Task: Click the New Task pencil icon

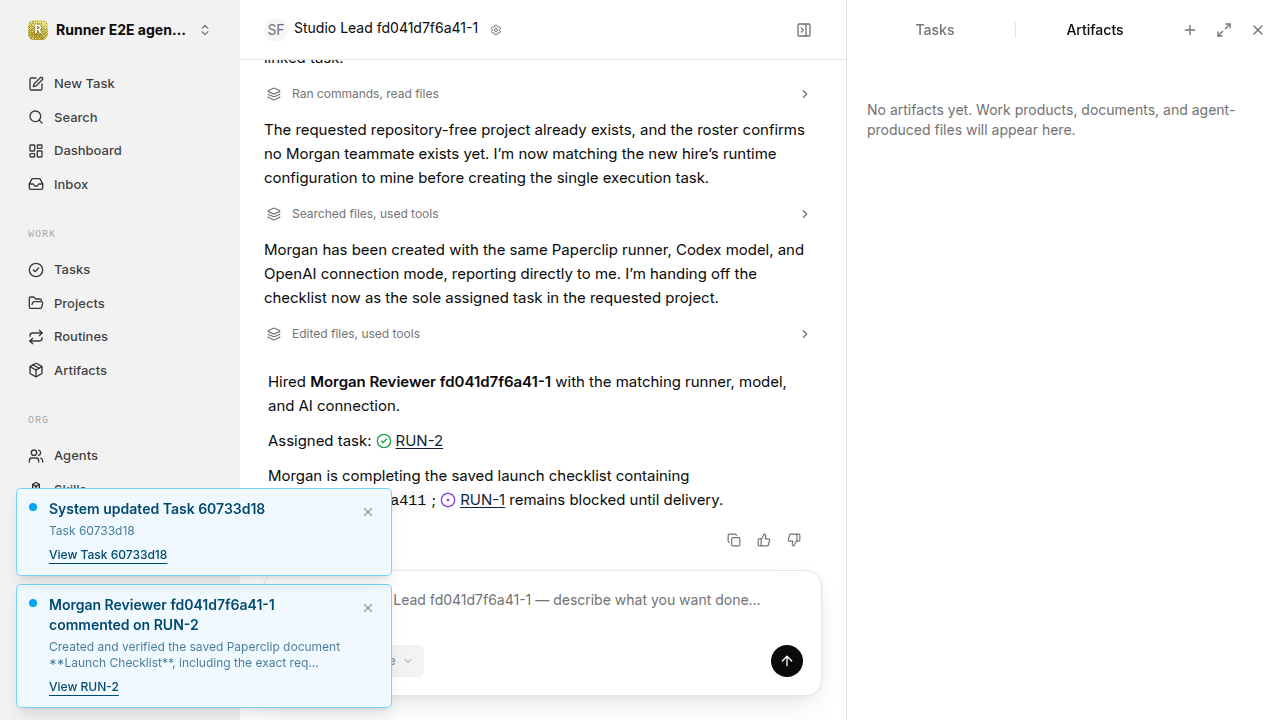Action: tap(36, 83)
